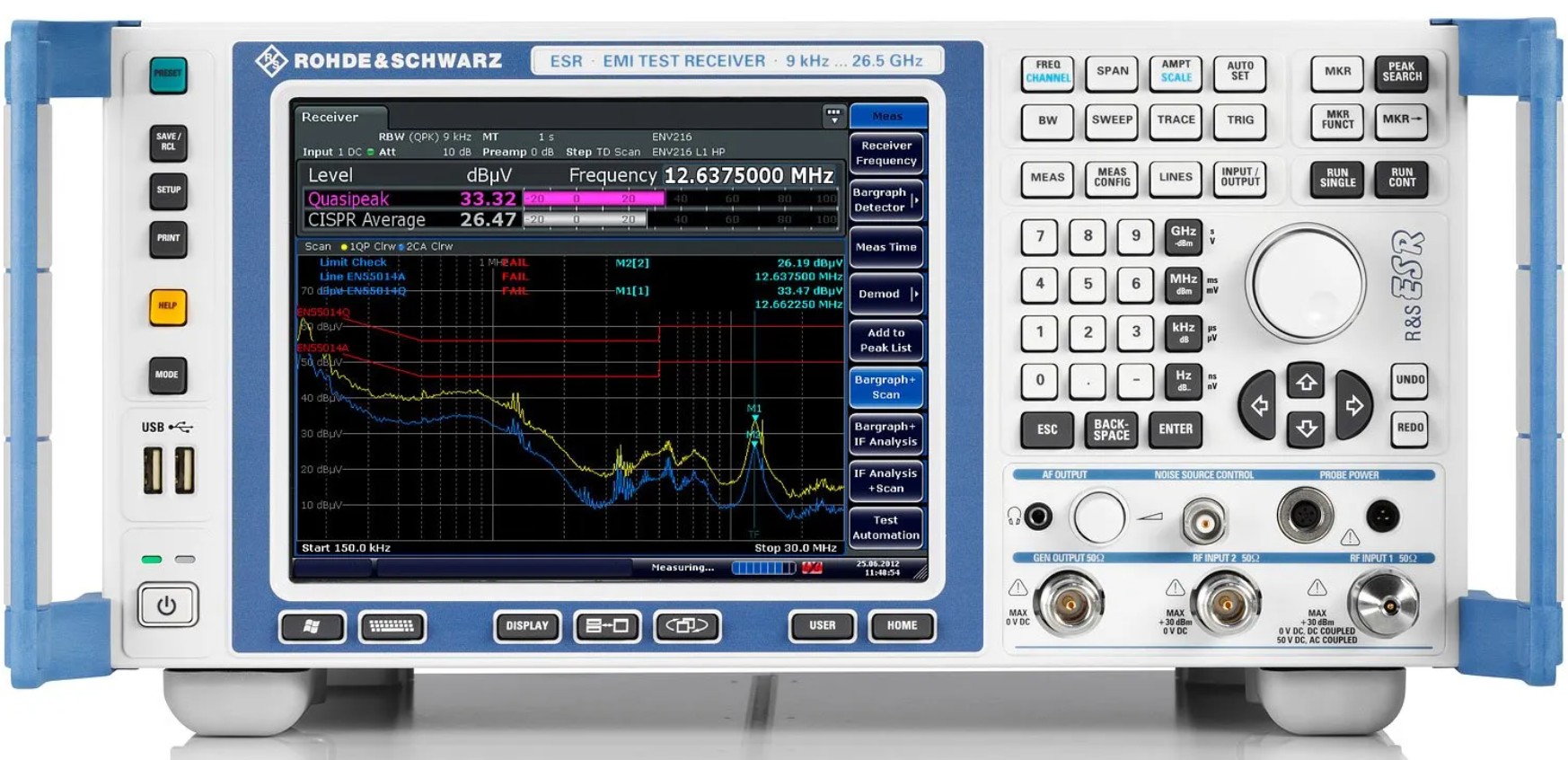Screen dimensions: 1568x760
Task: Open the Meas softkey menu header
Action: coord(887,116)
